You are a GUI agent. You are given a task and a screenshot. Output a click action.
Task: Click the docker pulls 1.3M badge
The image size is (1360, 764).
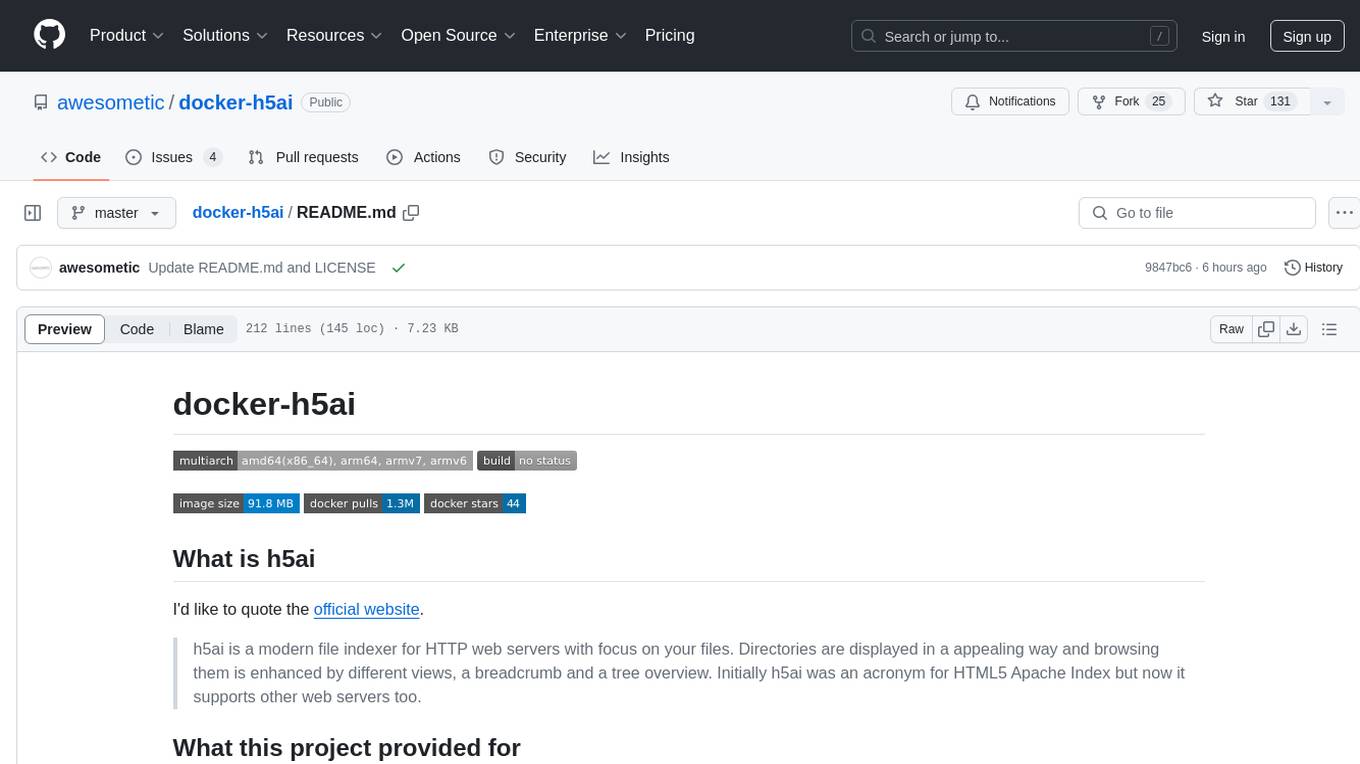tap(362, 503)
